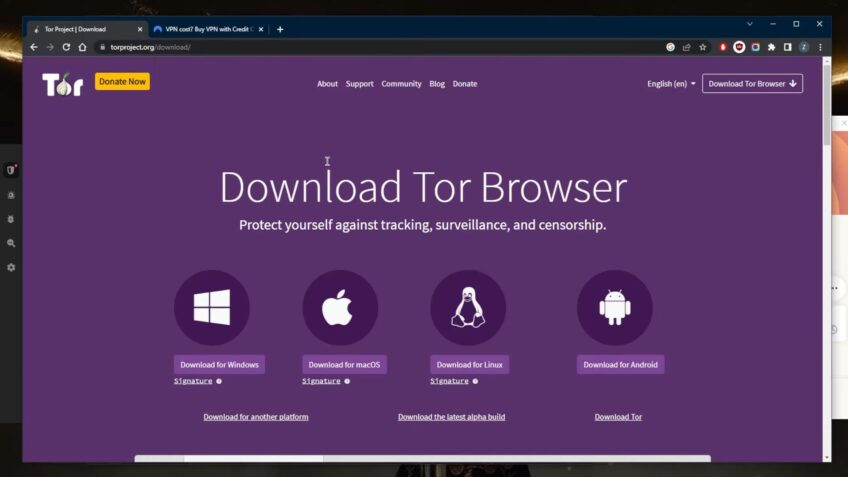Viewport: 848px width, 477px height.
Task: Click the Google icon in address bar
Action: tap(670, 47)
